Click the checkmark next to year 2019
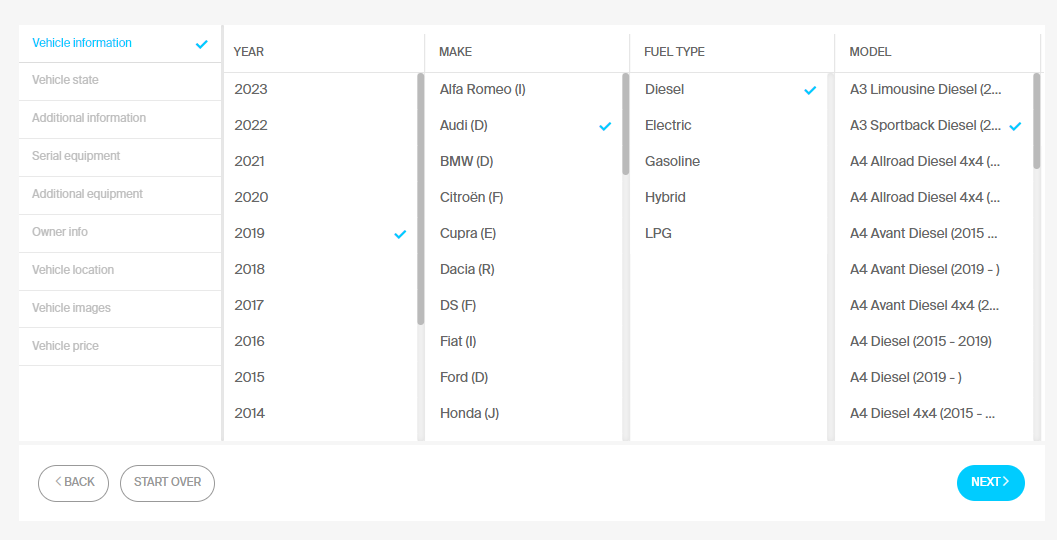The width and height of the screenshot is (1057, 540). tap(400, 234)
